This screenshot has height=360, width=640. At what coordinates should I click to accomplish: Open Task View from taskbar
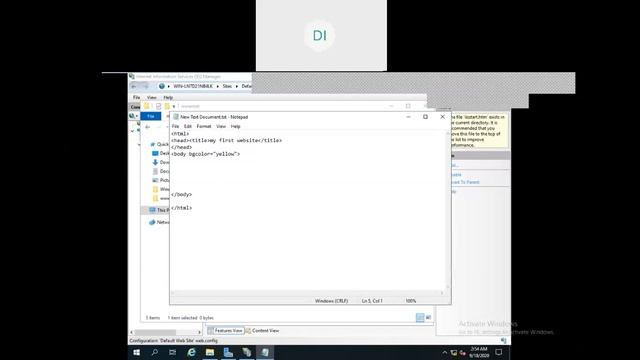(173, 352)
